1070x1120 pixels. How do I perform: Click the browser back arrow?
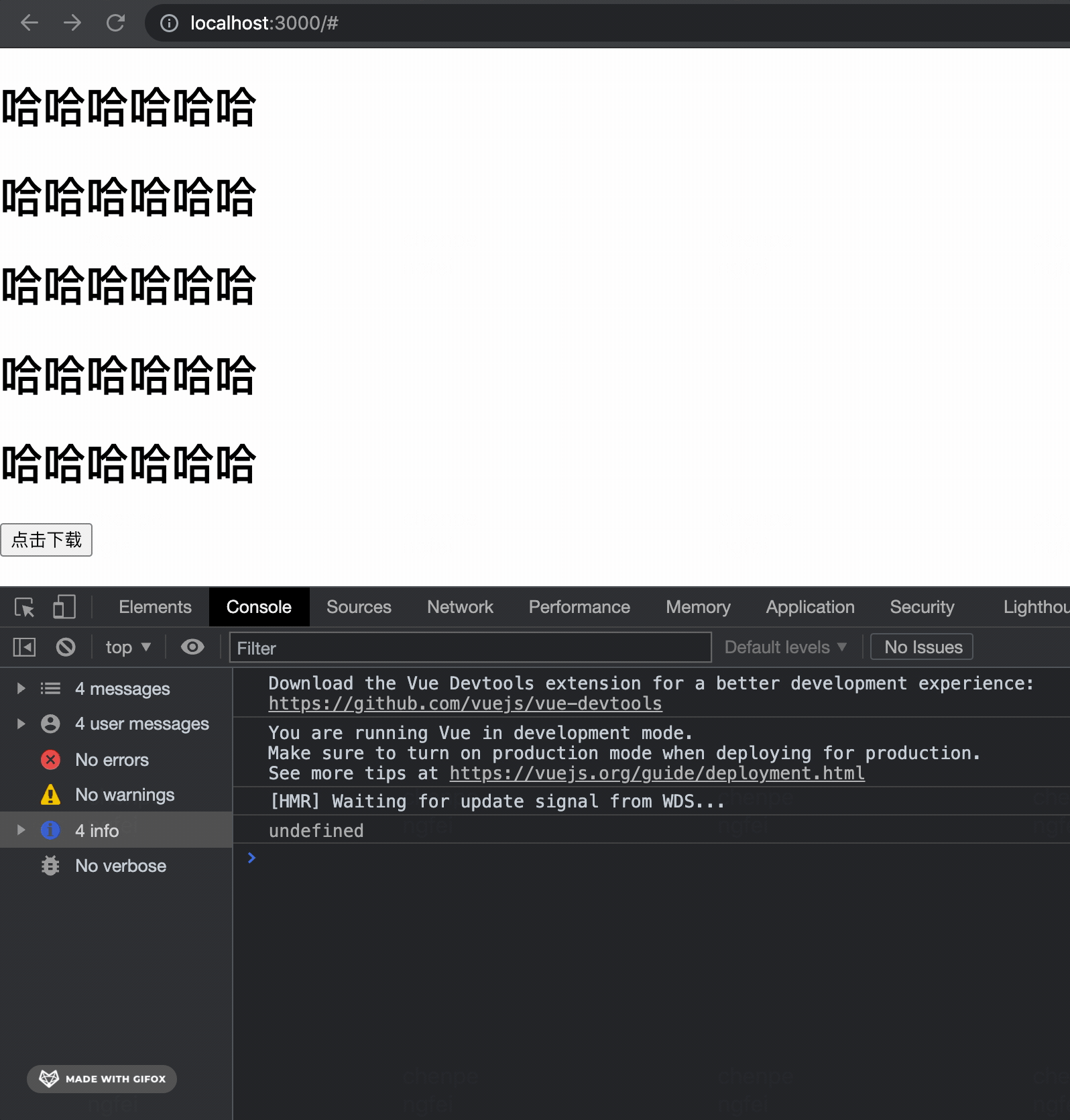pyautogui.click(x=29, y=23)
